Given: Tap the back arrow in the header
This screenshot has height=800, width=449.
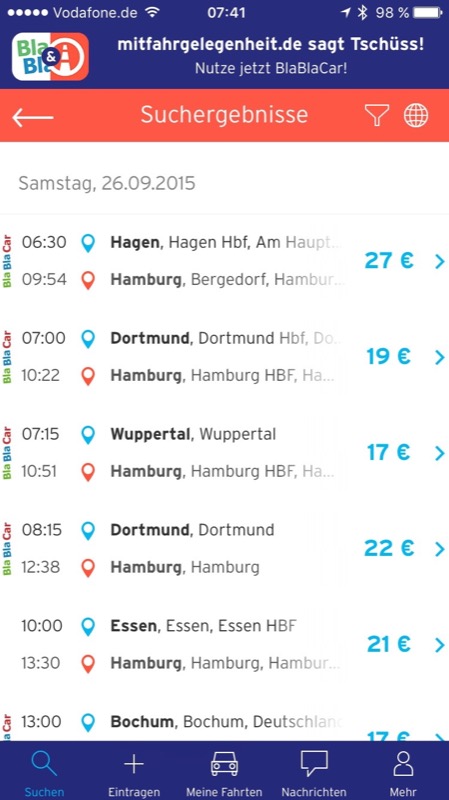Looking at the screenshot, I should [x=33, y=116].
